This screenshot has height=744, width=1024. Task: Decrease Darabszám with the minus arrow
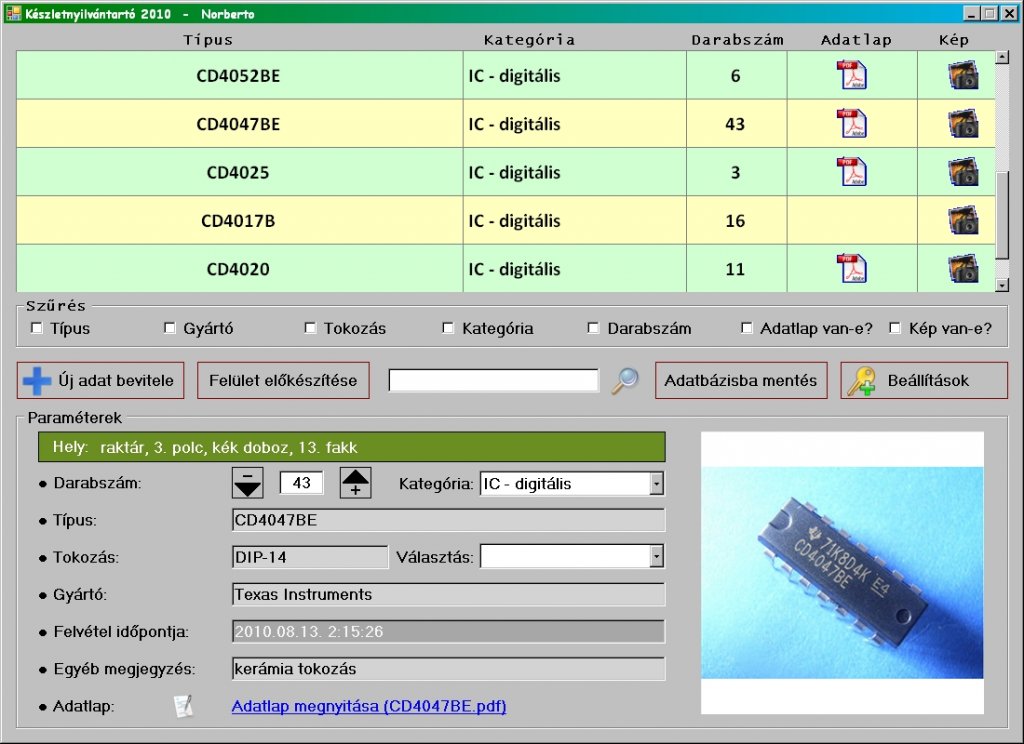click(x=248, y=483)
